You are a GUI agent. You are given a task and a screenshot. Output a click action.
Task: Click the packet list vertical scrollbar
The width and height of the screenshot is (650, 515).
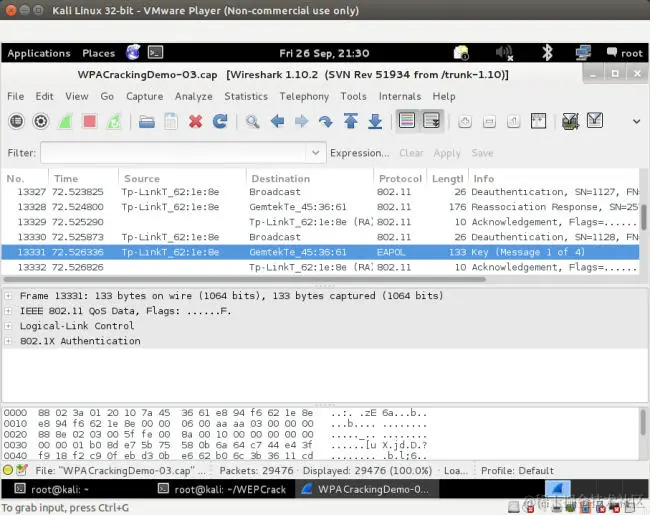(643, 217)
